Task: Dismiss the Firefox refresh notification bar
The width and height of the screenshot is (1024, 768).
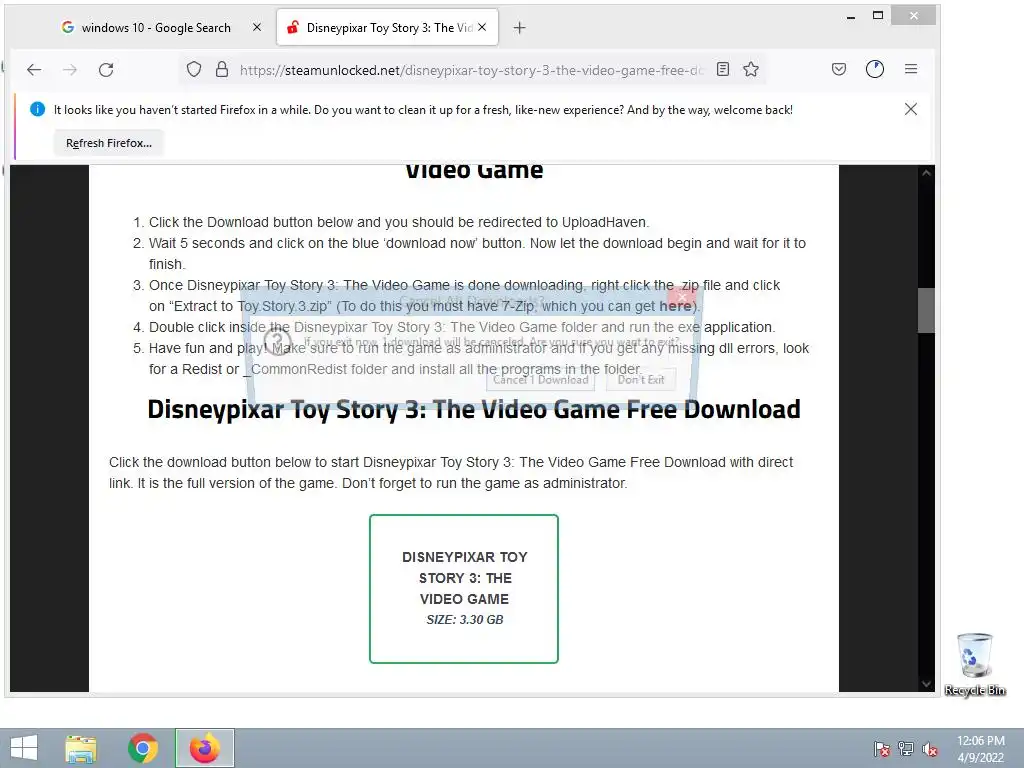Action: point(911,109)
